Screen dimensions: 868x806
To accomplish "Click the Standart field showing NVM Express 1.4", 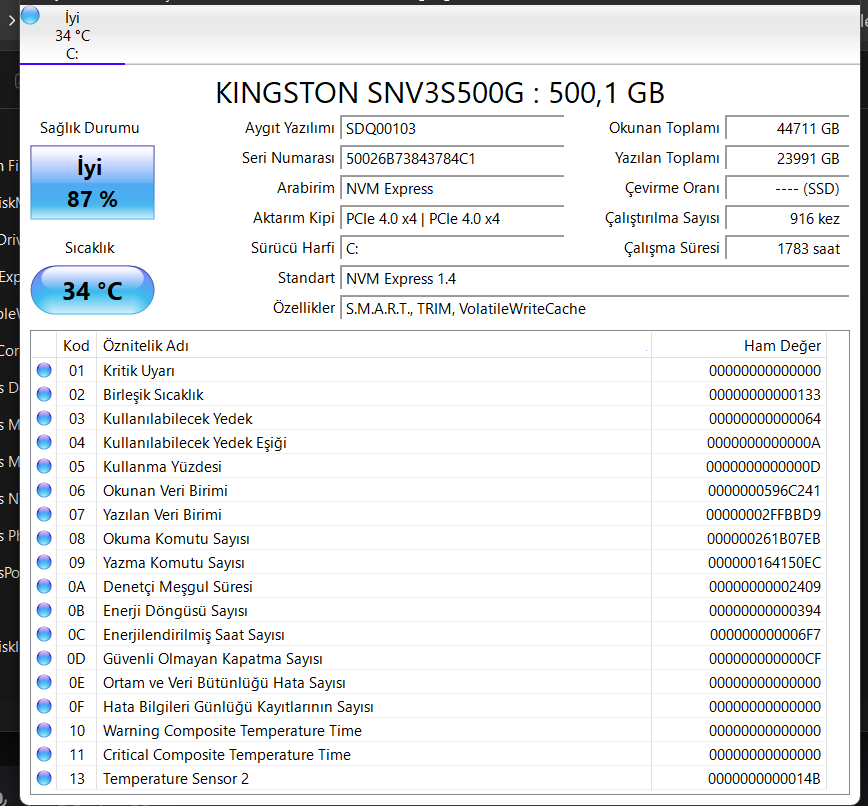I will click(595, 278).
